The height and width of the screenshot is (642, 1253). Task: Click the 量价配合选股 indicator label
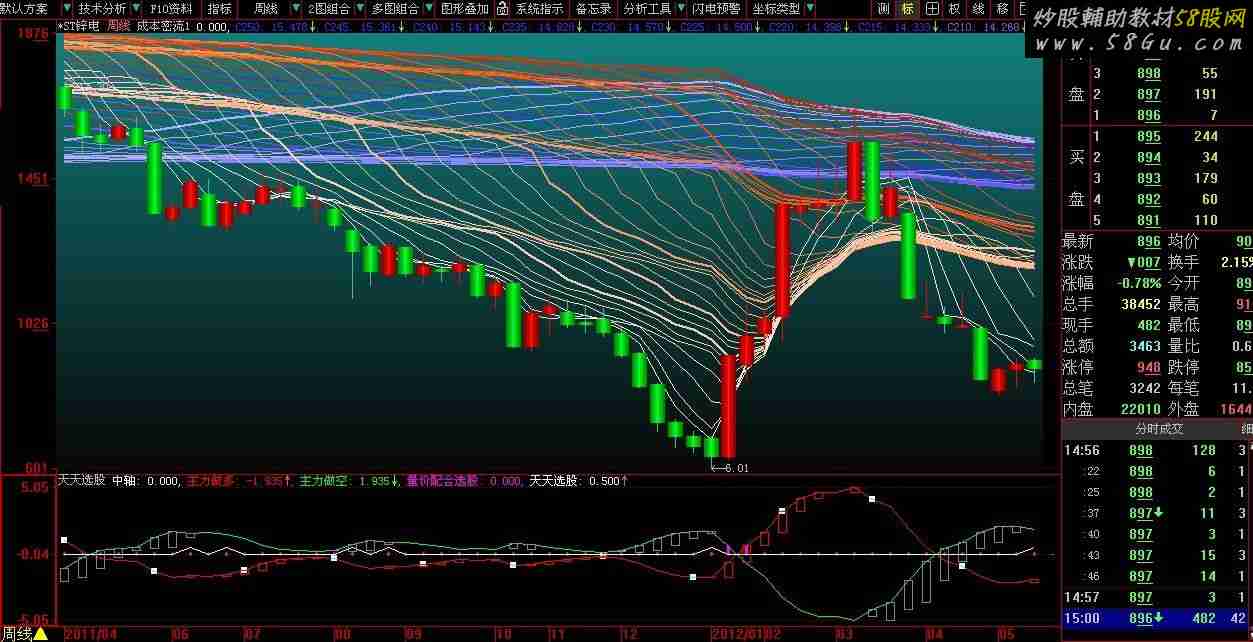443,481
